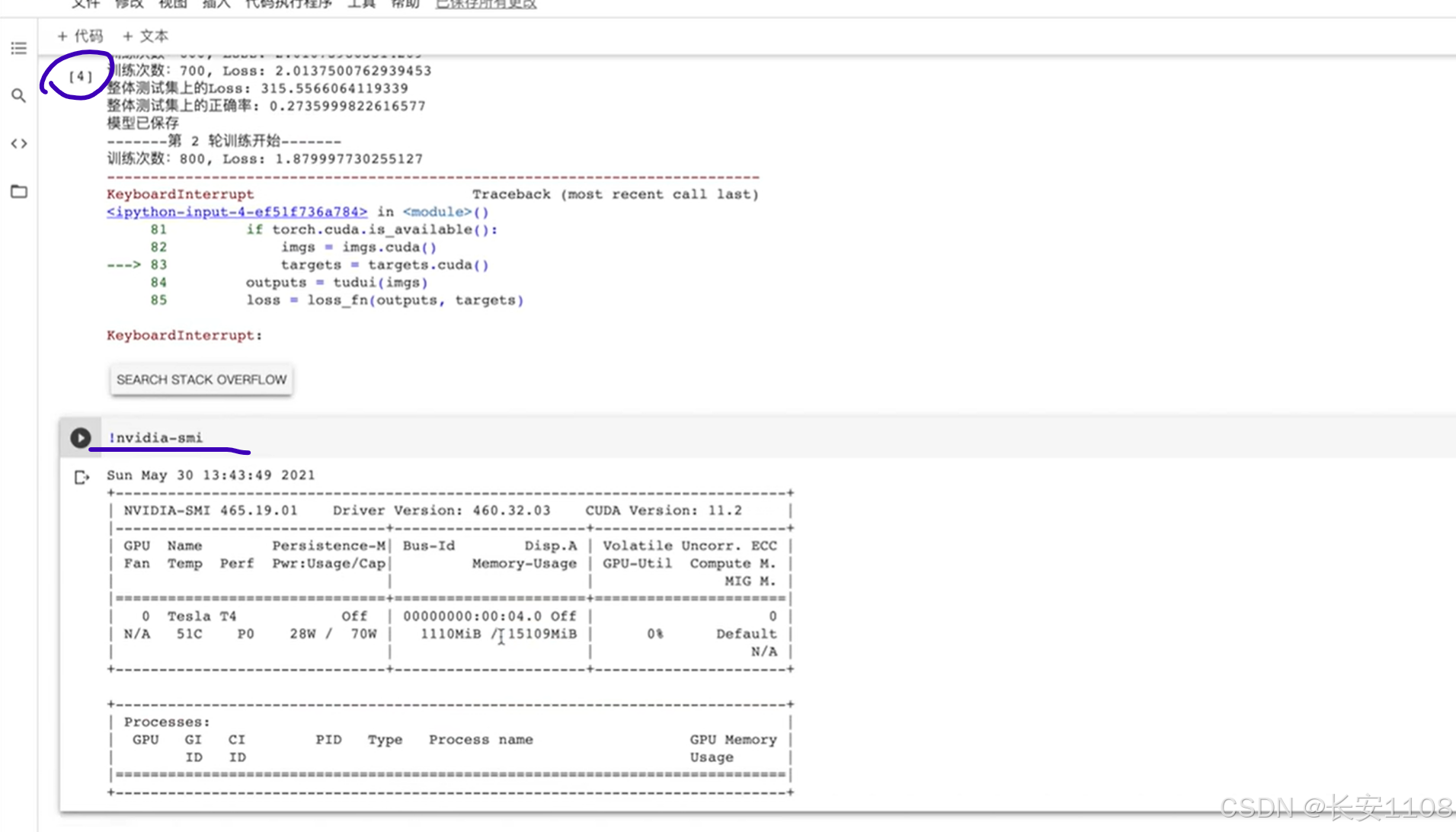Click the 'CUDA Version: 11.2' text
The height and width of the screenshot is (832, 1456).
[x=664, y=510]
